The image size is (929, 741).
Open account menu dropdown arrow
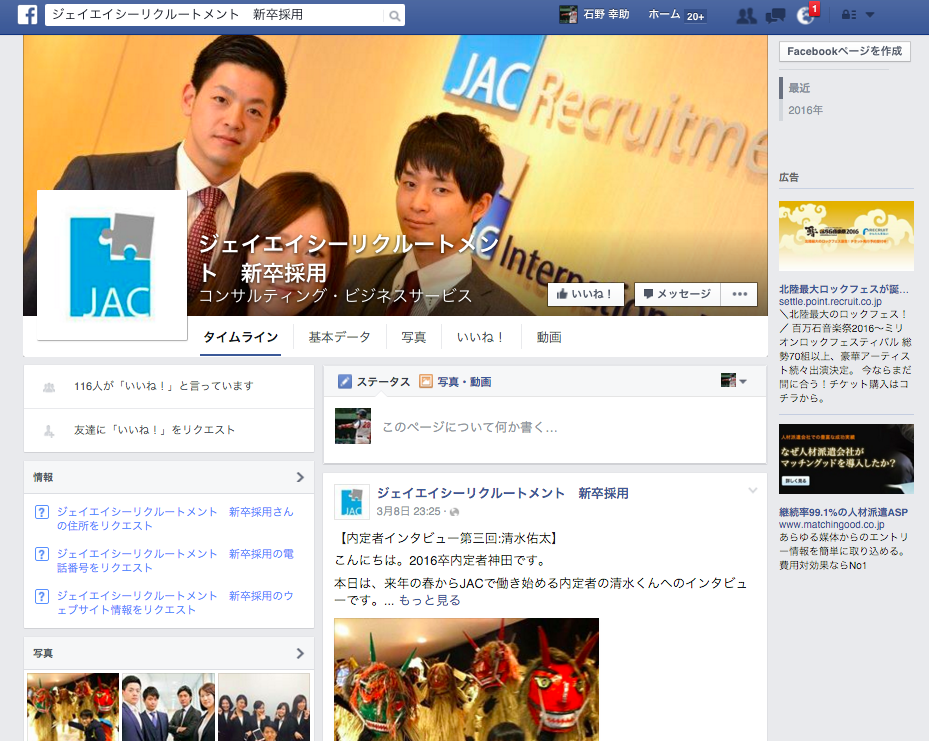tap(870, 15)
